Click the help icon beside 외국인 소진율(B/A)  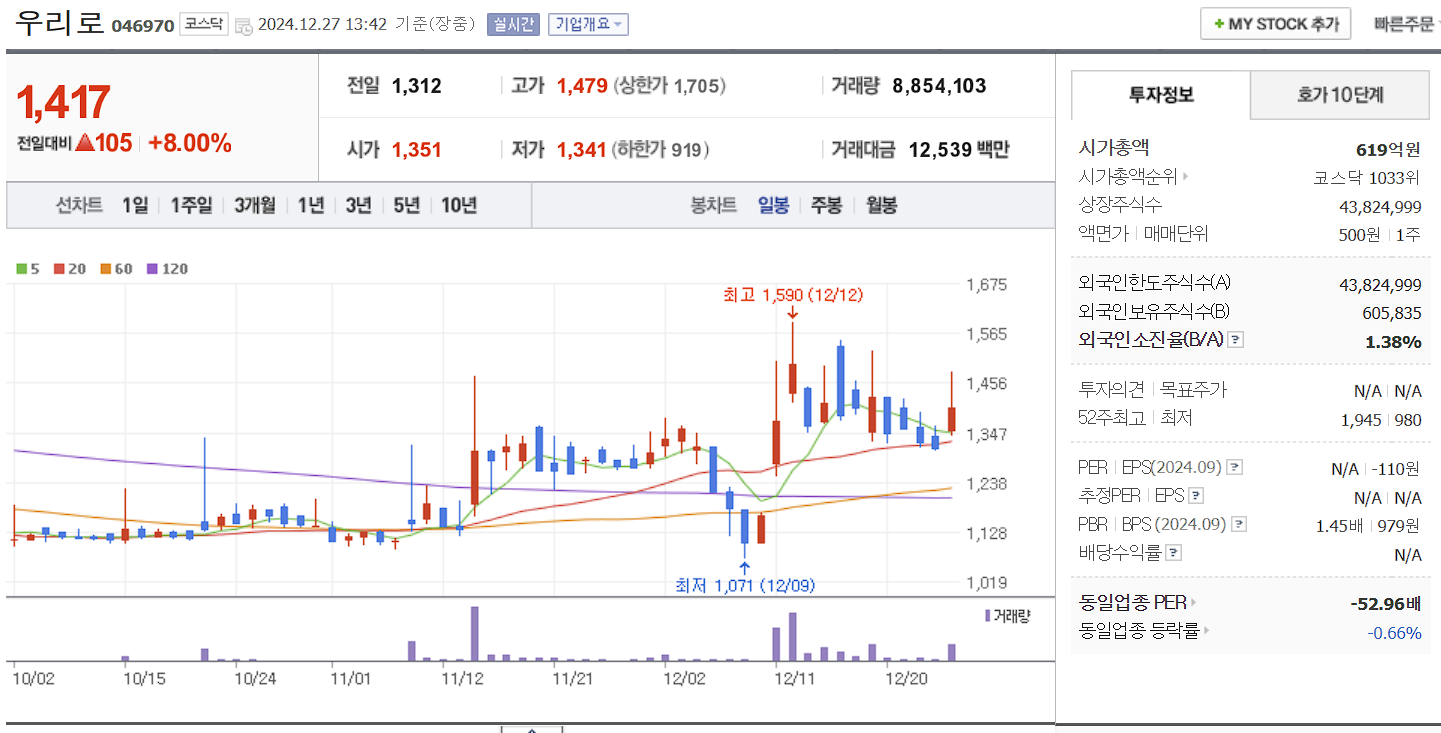1237,339
